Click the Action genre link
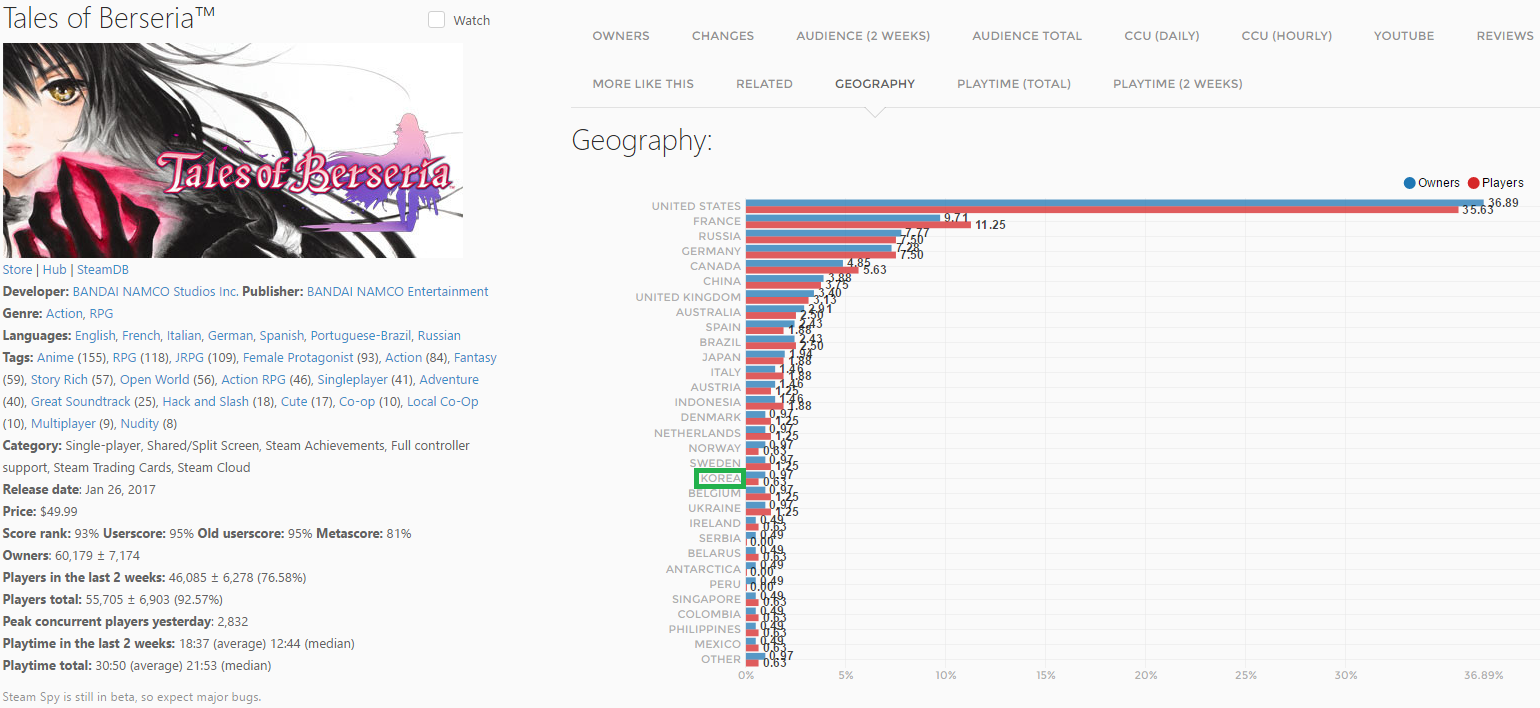This screenshot has width=1540, height=708. [x=64, y=314]
